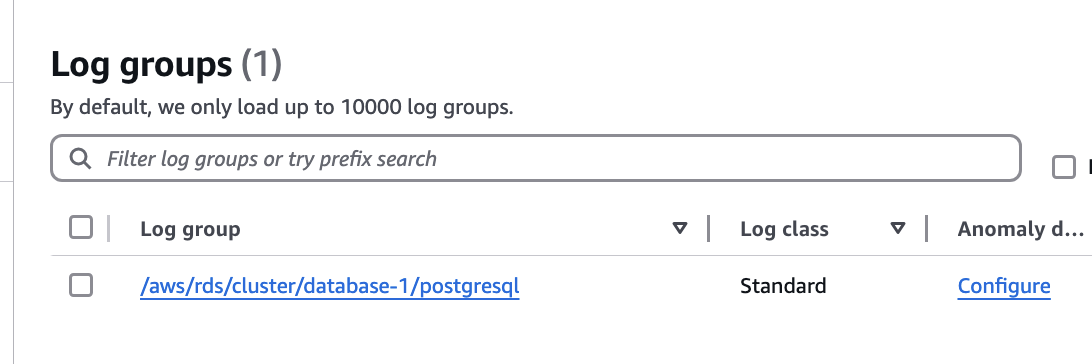Open the Configure anomaly detection link
The width and height of the screenshot is (1092, 364).
coord(1004,286)
